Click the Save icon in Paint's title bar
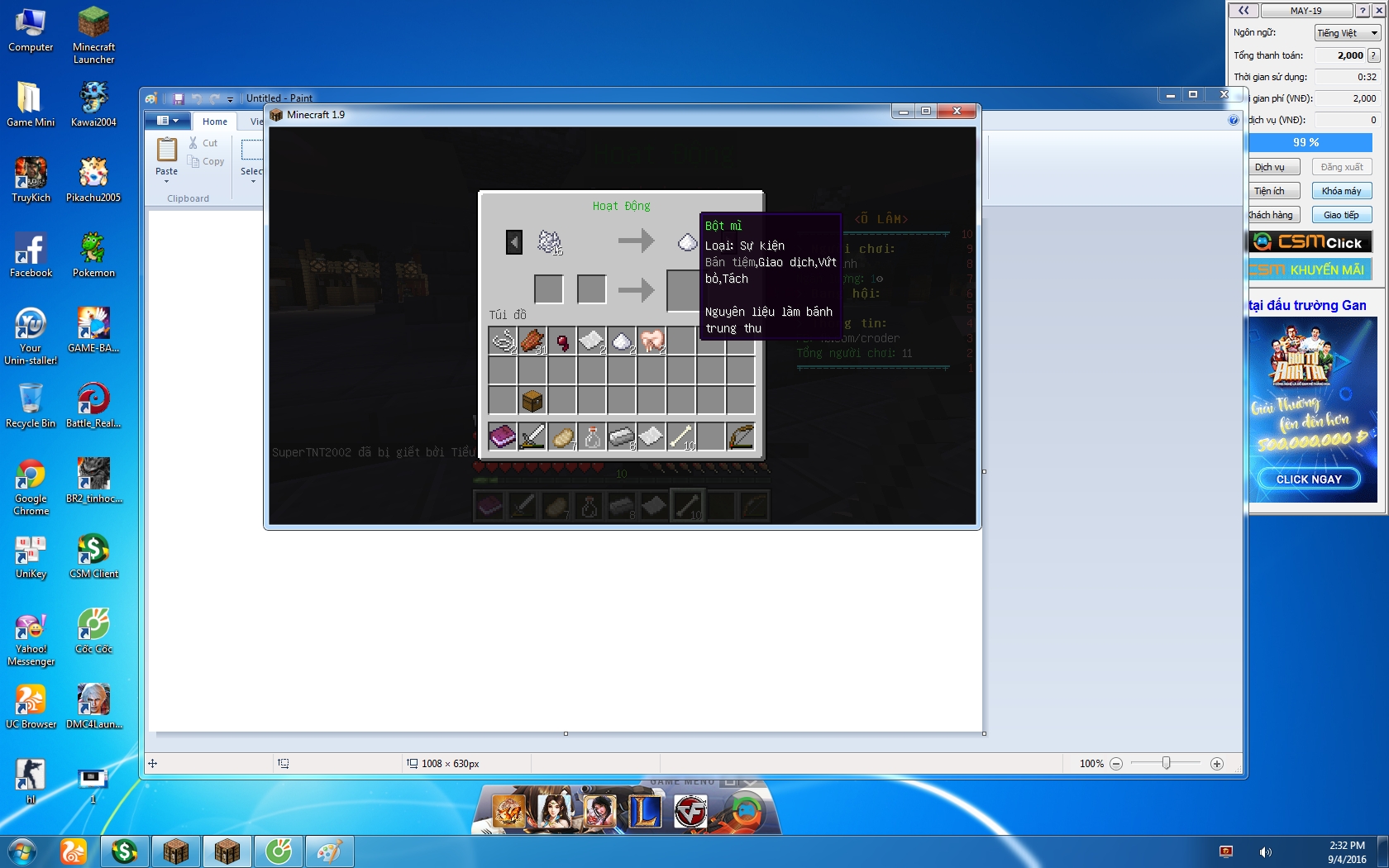This screenshot has height=868, width=1389. (179, 98)
